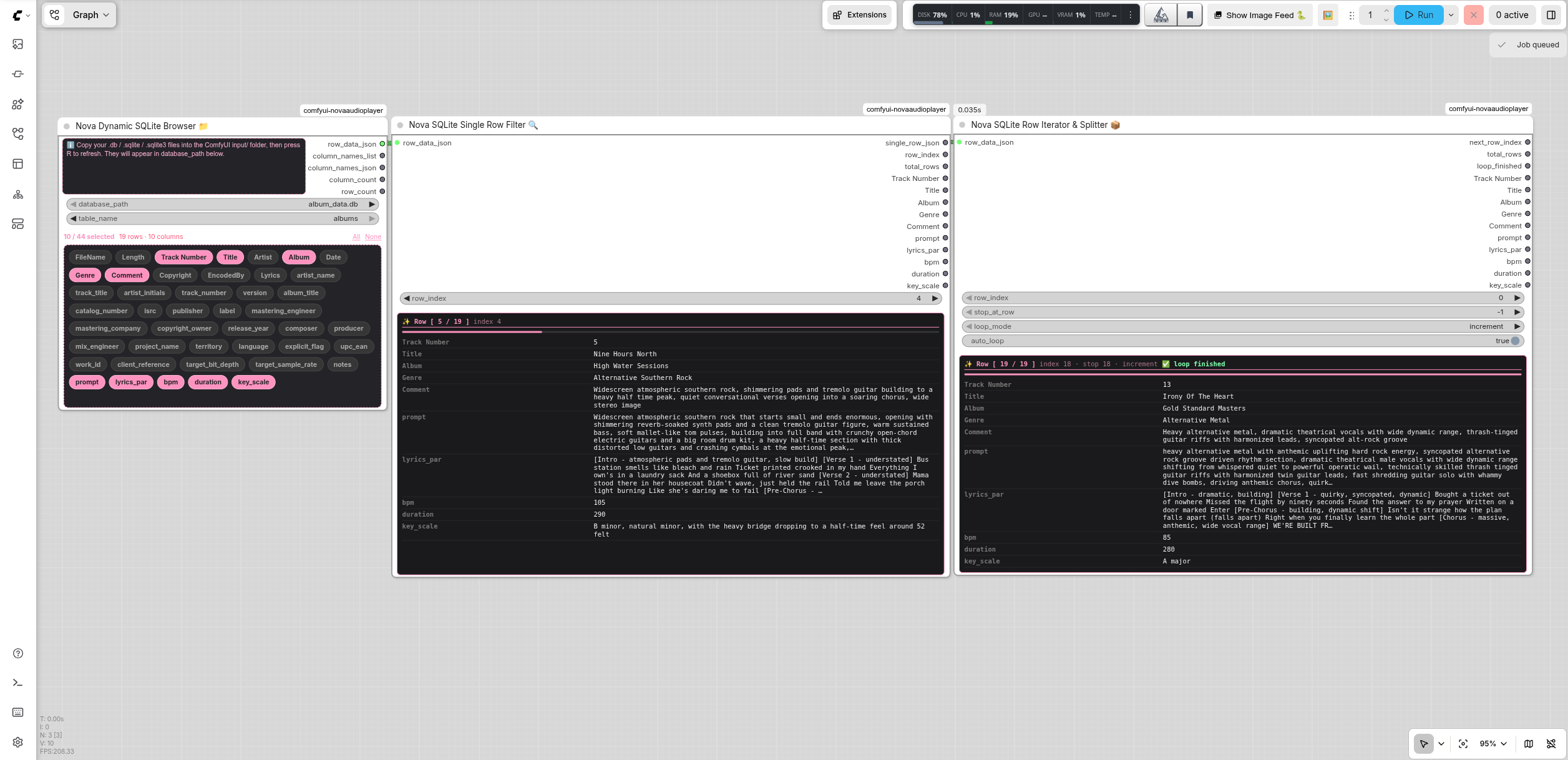
Task: Click Show Image Feed button
Action: point(1260,15)
